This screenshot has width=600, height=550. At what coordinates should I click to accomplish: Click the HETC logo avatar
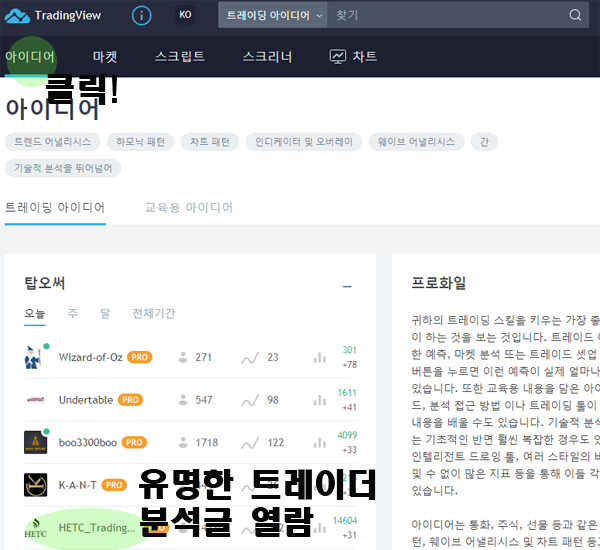pos(35,528)
